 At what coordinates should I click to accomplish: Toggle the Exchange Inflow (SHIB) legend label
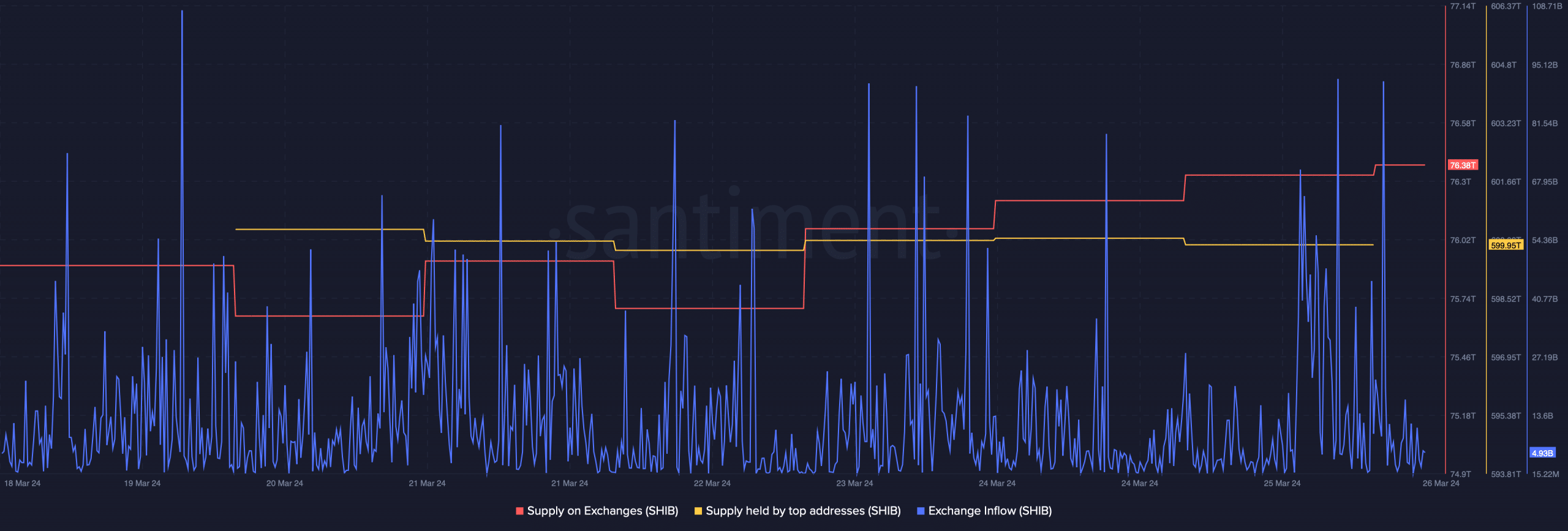pyautogui.click(x=990, y=511)
